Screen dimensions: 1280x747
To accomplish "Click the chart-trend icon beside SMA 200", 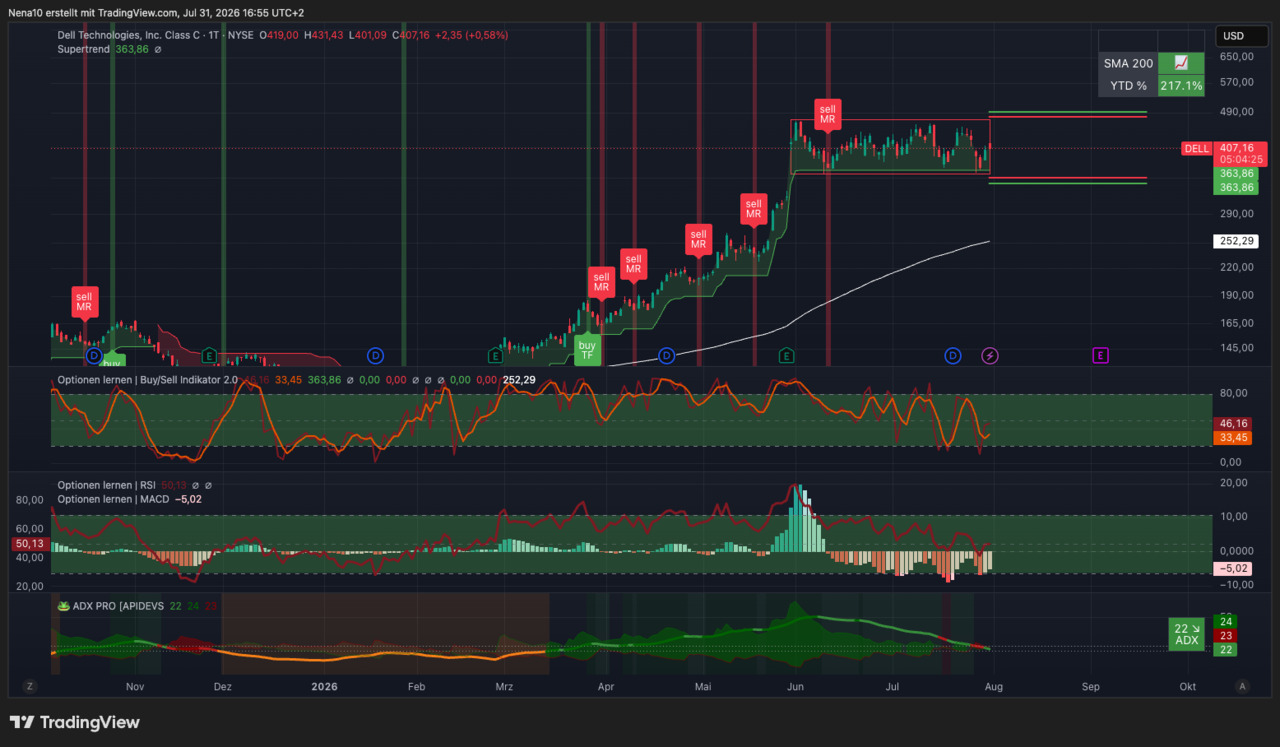I will tap(1181, 63).
